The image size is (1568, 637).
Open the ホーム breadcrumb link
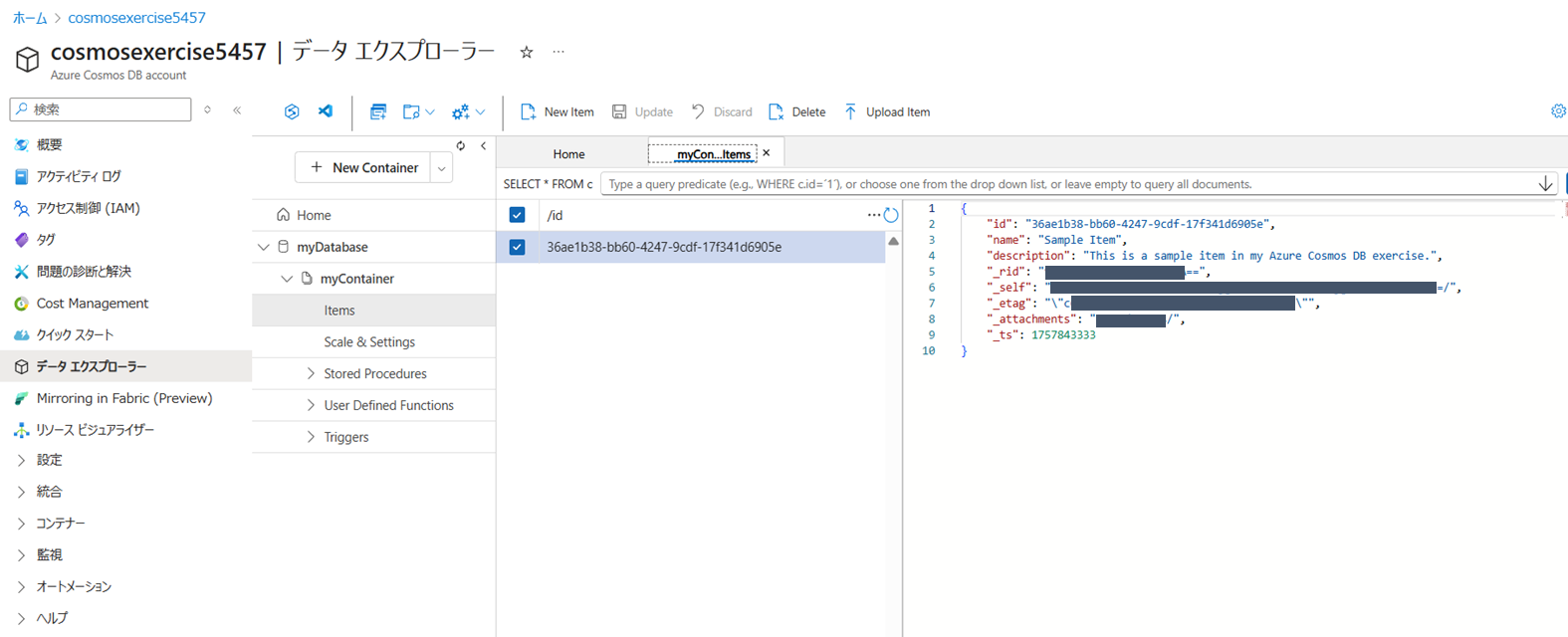(x=30, y=18)
